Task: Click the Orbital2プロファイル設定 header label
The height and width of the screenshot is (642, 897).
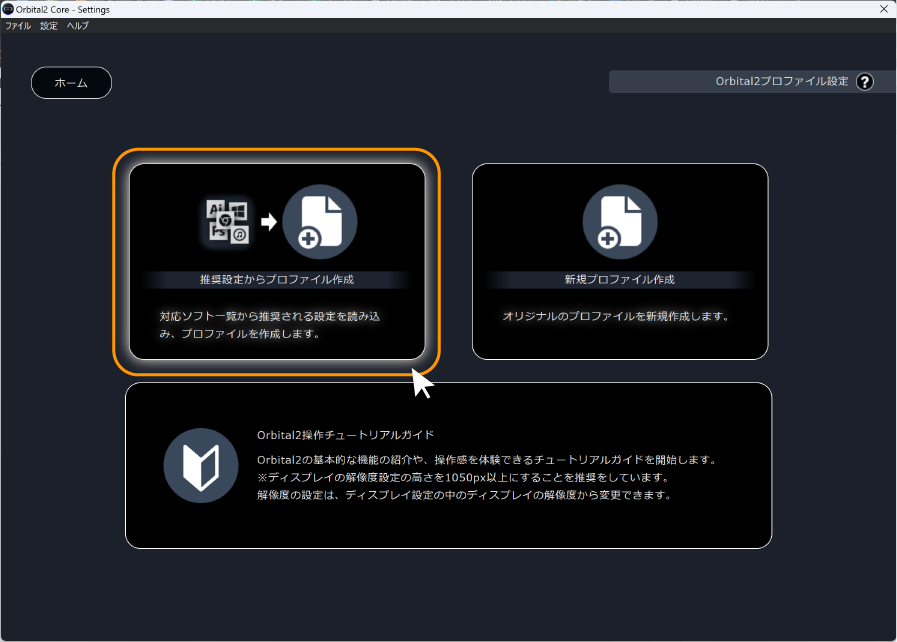Action: click(x=781, y=81)
